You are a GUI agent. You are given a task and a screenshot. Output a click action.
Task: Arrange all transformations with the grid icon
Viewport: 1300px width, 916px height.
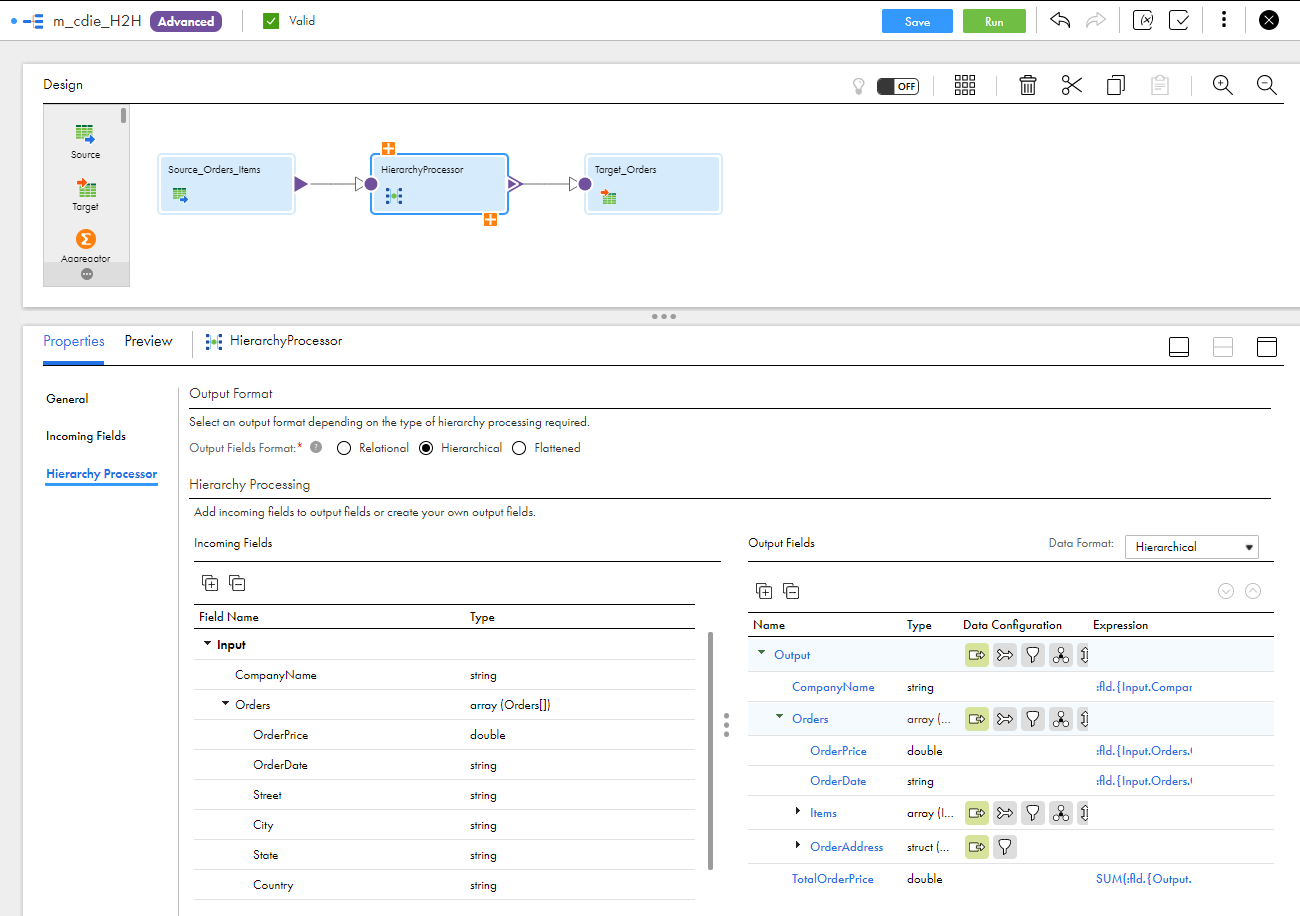[964, 85]
